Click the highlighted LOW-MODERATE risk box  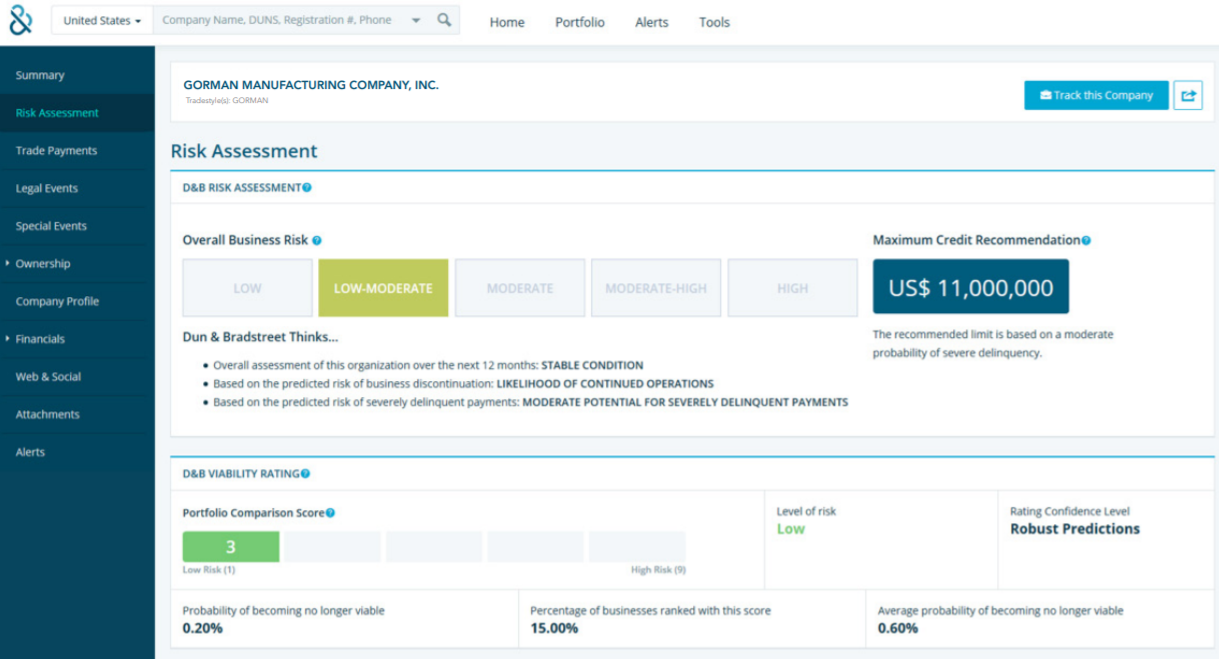(383, 288)
